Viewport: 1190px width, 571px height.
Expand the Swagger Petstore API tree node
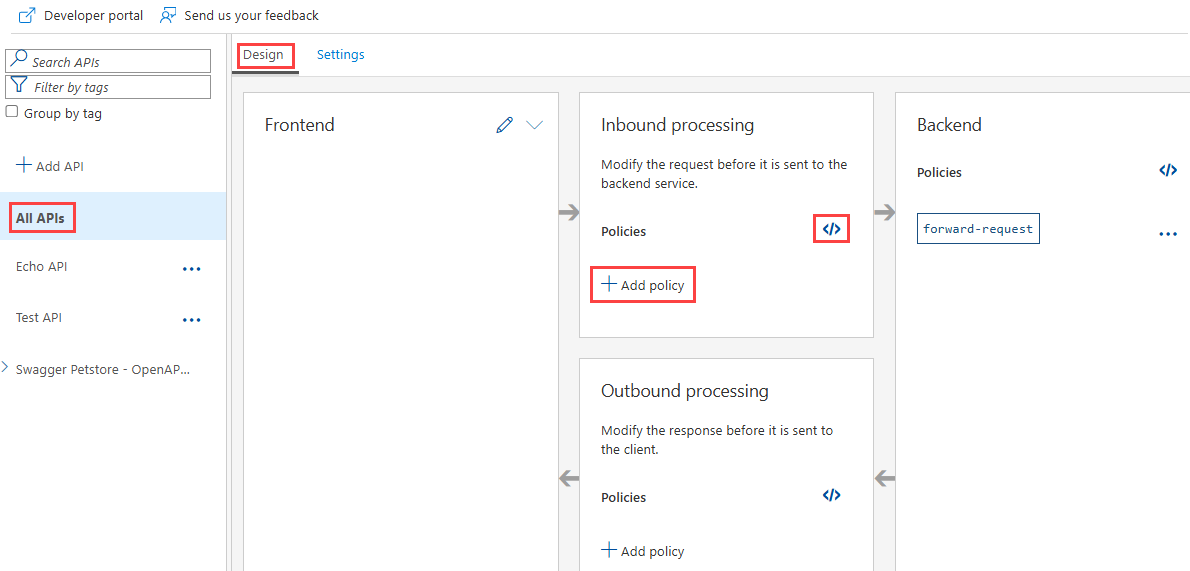(x=6, y=368)
